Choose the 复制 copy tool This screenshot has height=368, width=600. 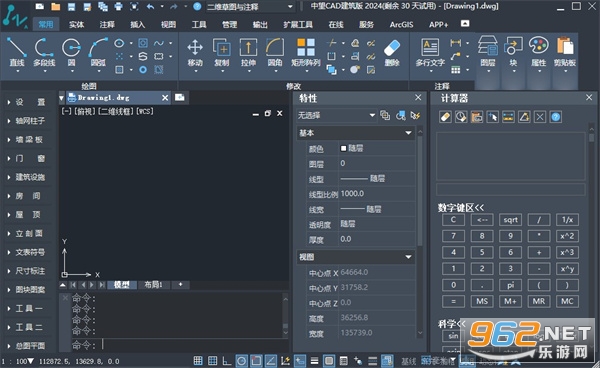pos(222,53)
